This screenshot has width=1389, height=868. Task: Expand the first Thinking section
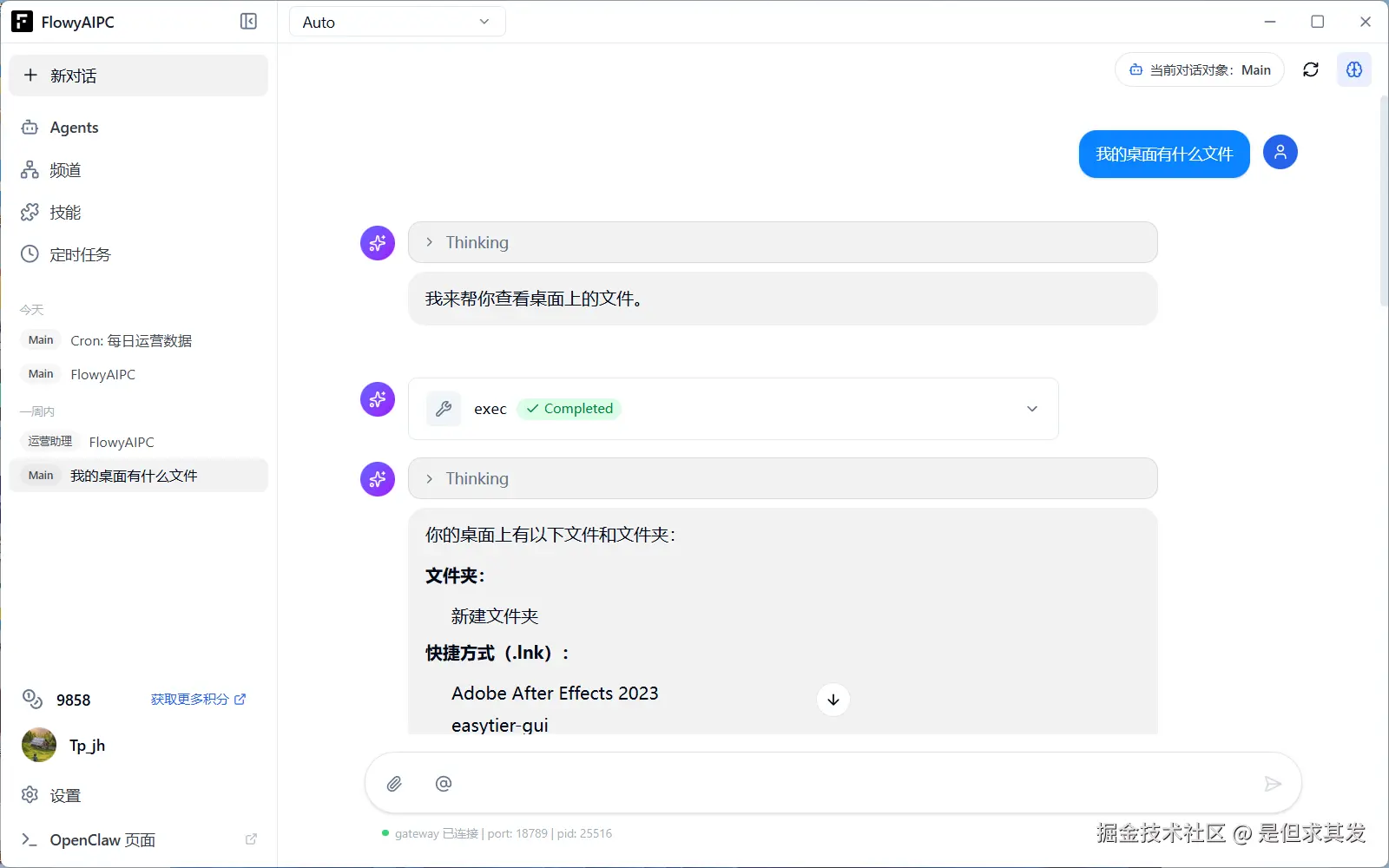tap(430, 242)
